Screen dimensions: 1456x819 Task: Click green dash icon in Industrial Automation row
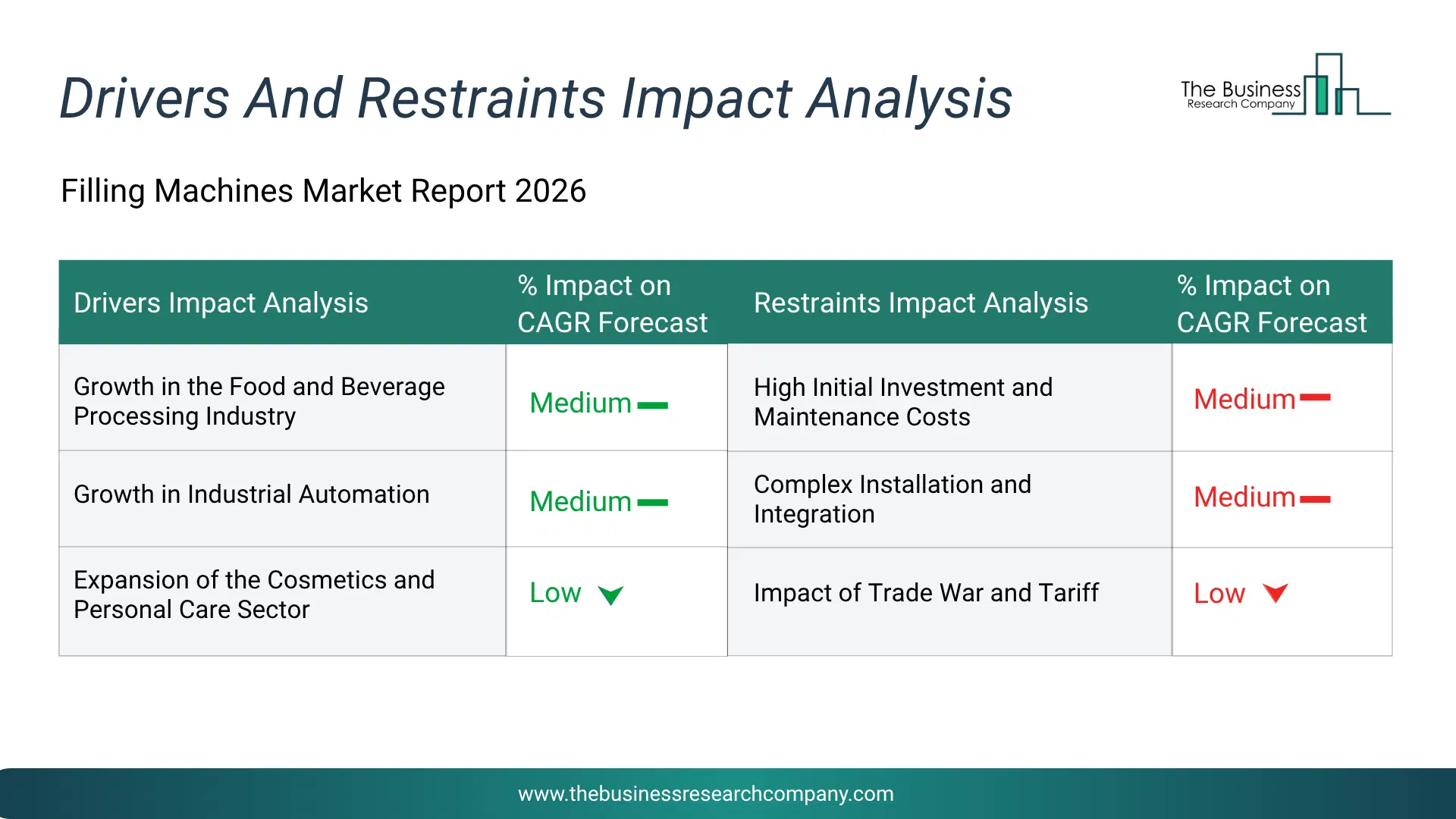(652, 503)
